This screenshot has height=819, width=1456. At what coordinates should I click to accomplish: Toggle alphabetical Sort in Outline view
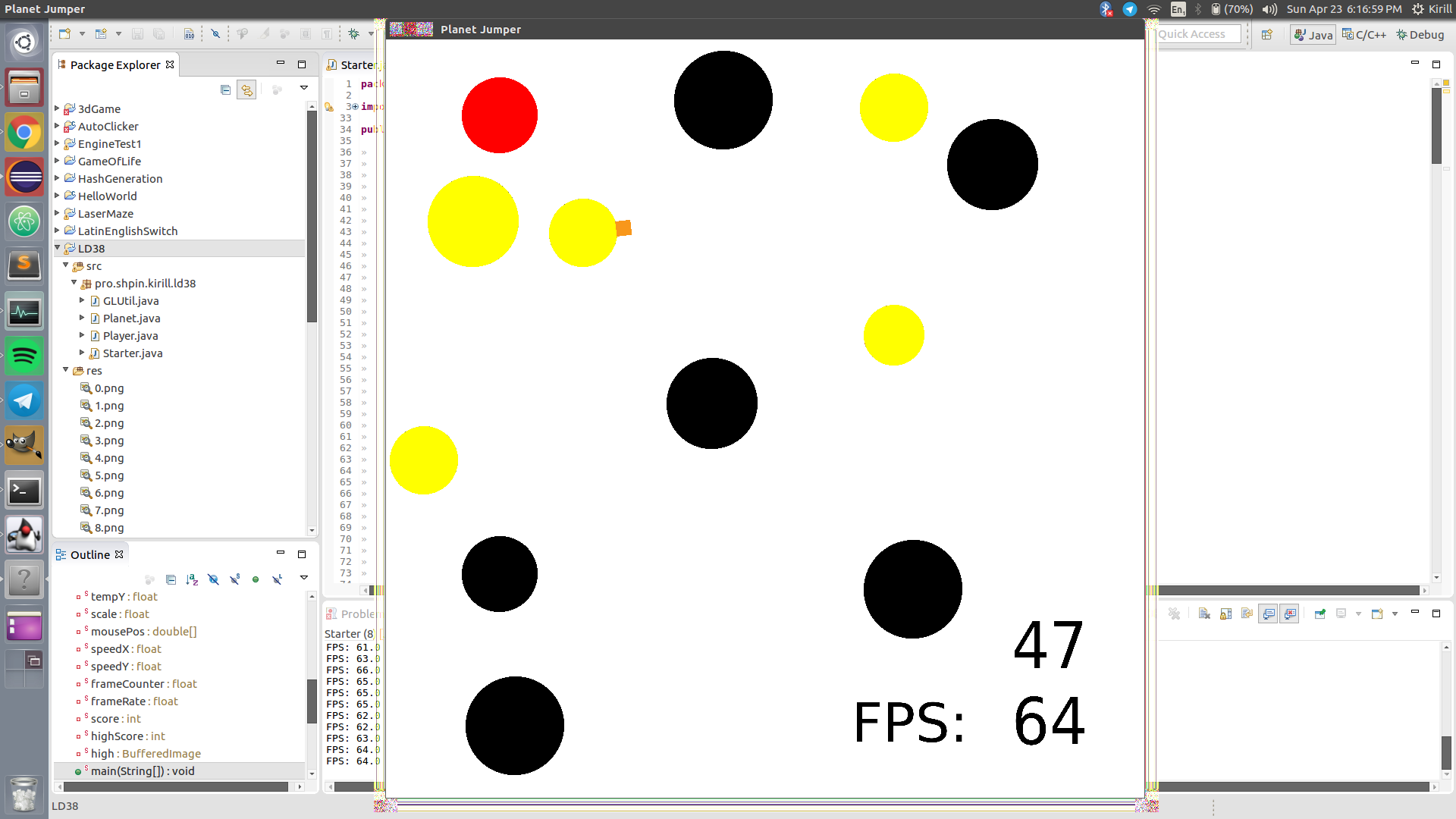tap(192, 579)
